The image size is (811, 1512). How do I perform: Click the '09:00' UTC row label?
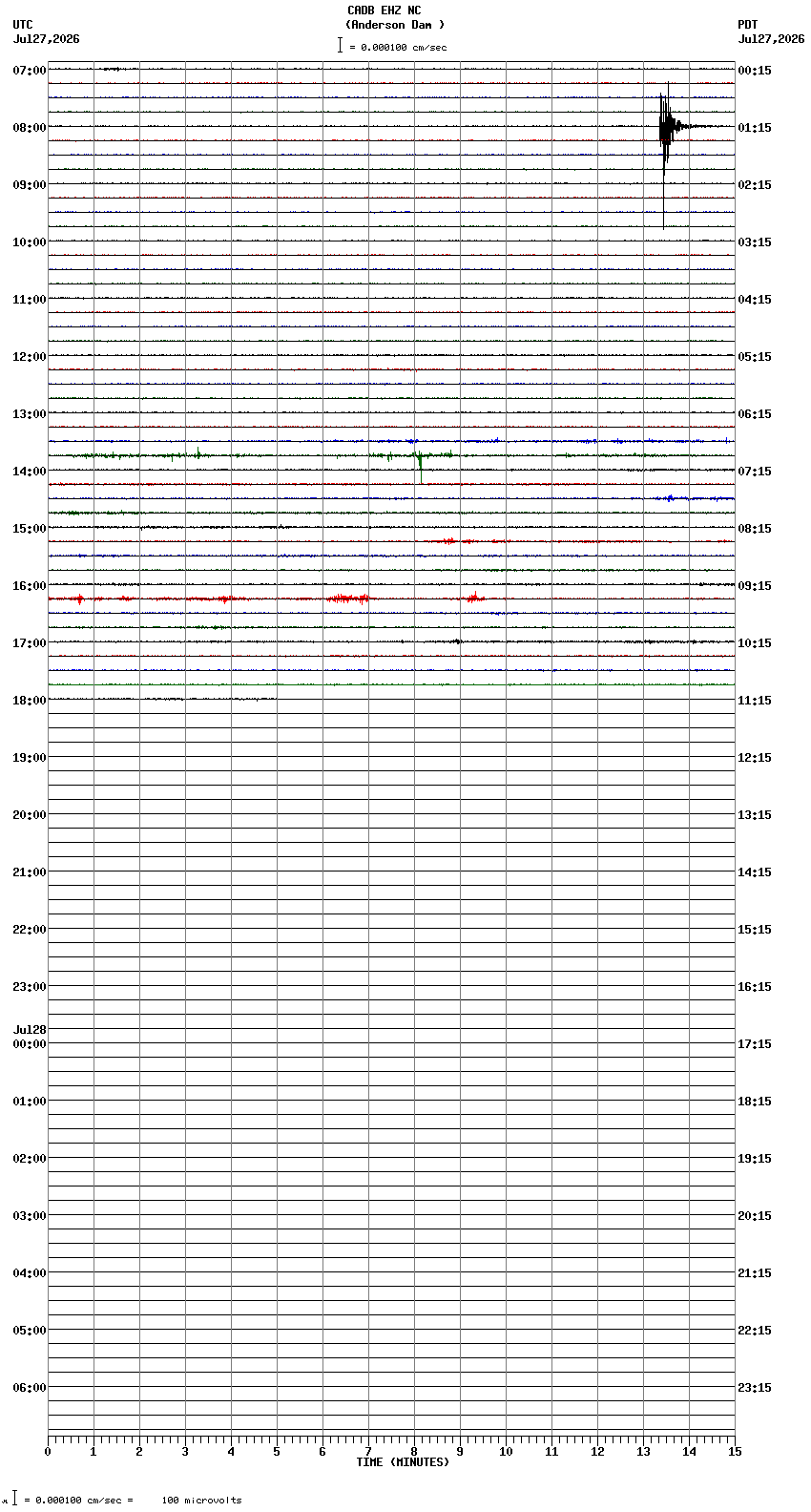(x=30, y=185)
